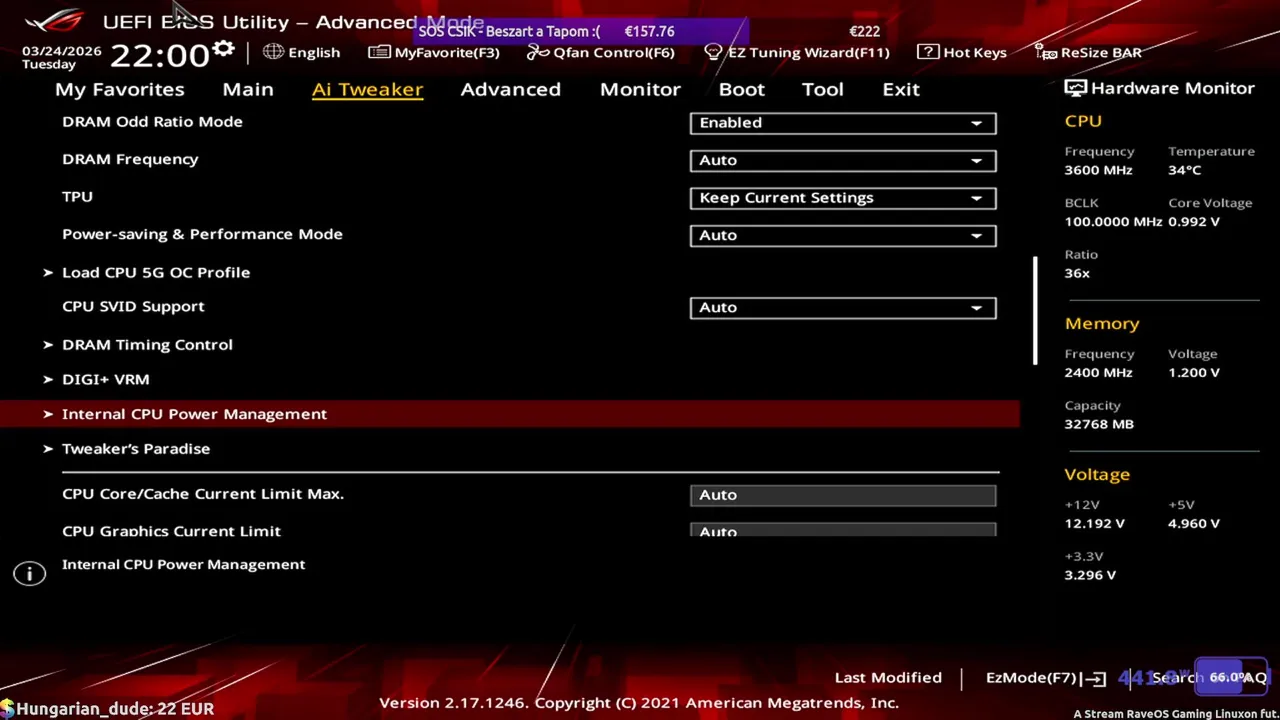Image resolution: width=1280 pixels, height=720 pixels.
Task: Click the settings gear beside the clock
Action: point(223,49)
